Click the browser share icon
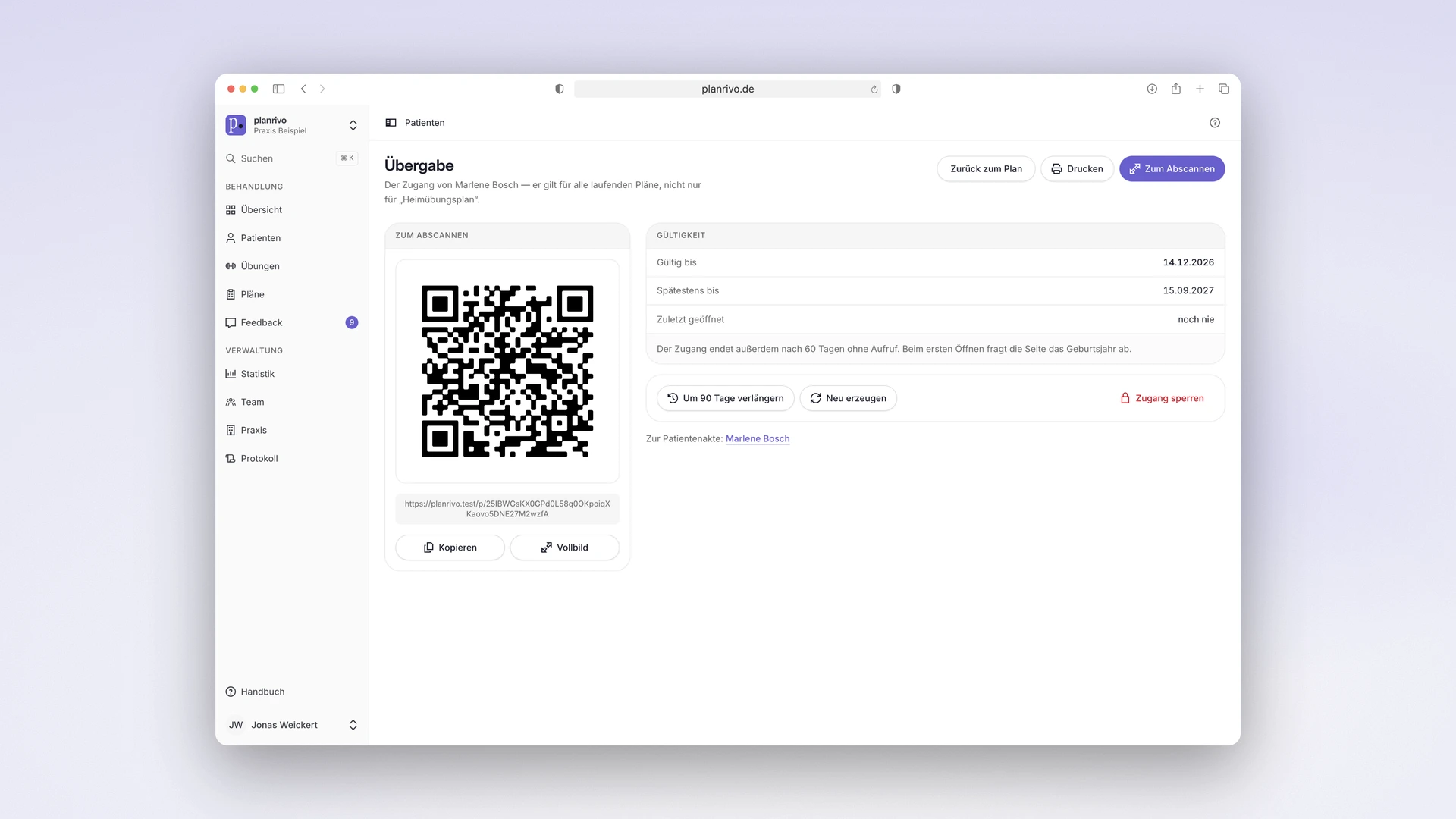The image size is (1456, 819). click(1176, 89)
